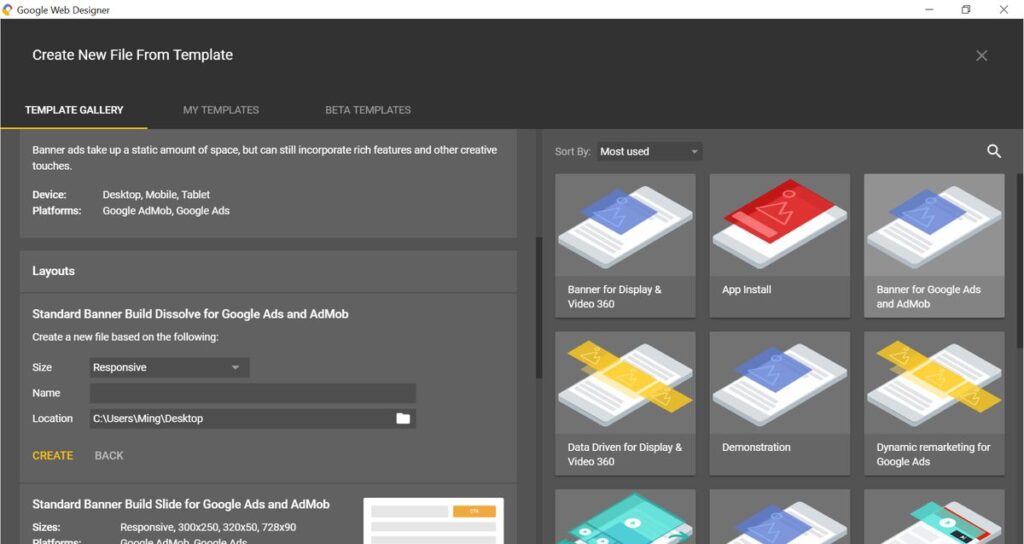Click the Standard Banner Build Slide layout preview
1024x544 pixels.
coord(434,520)
